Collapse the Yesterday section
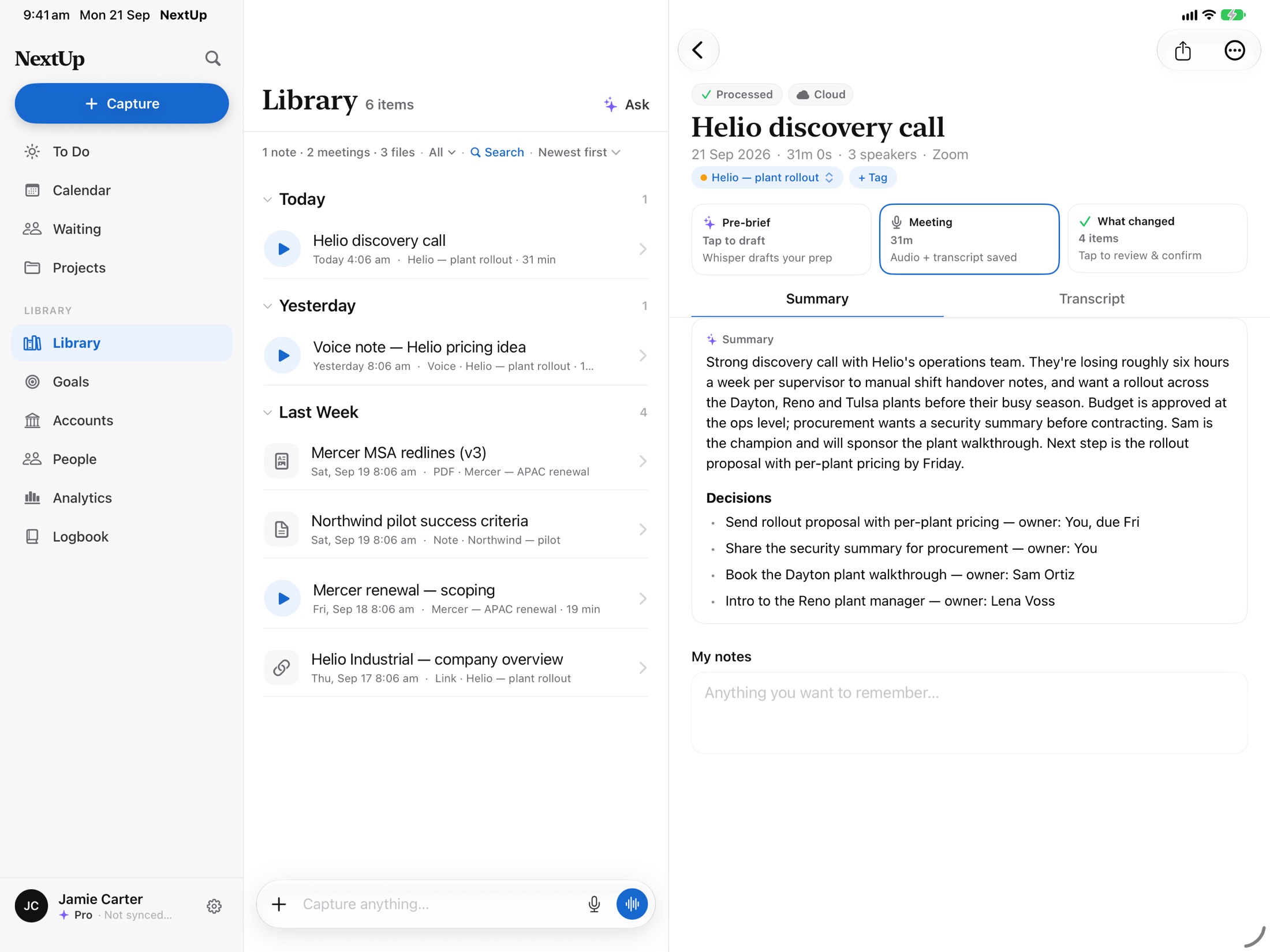 267,306
